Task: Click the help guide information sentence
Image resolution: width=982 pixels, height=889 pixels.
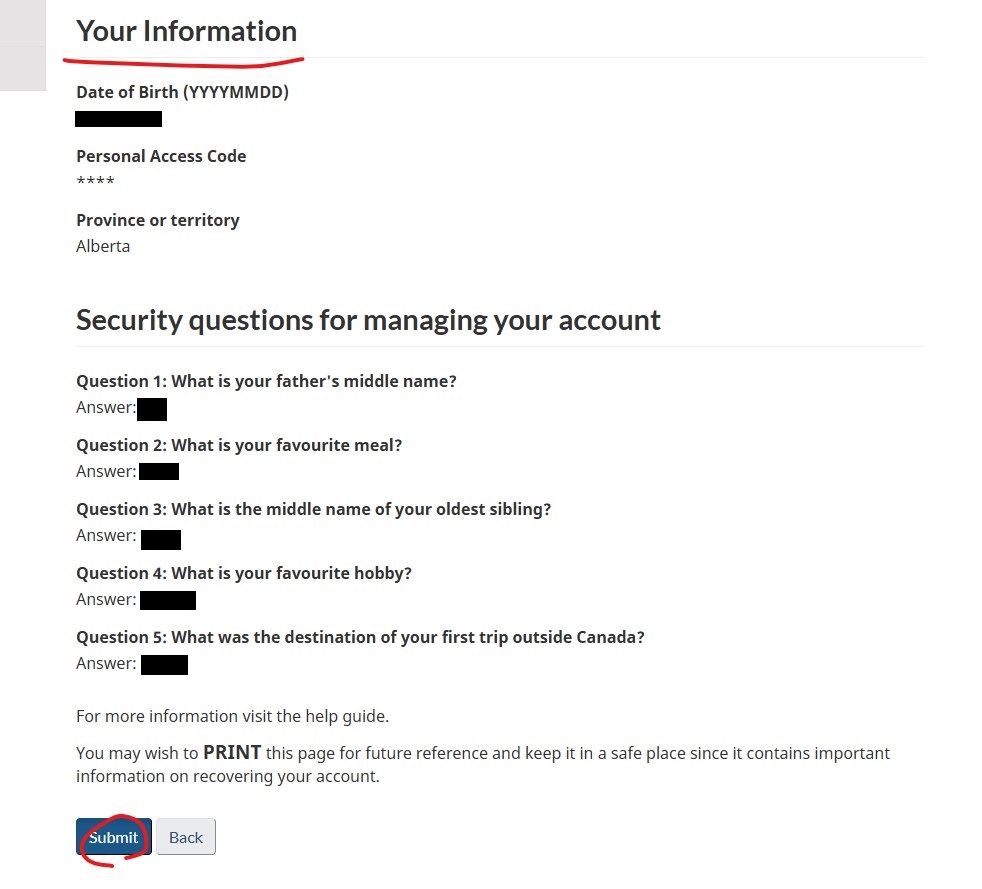Action: click(x=232, y=716)
